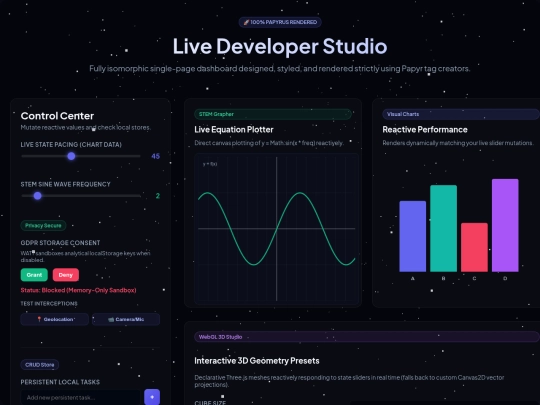The height and width of the screenshot is (405, 540).
Task: Click the STEM Grapher tag
Action: pos(273,114)
